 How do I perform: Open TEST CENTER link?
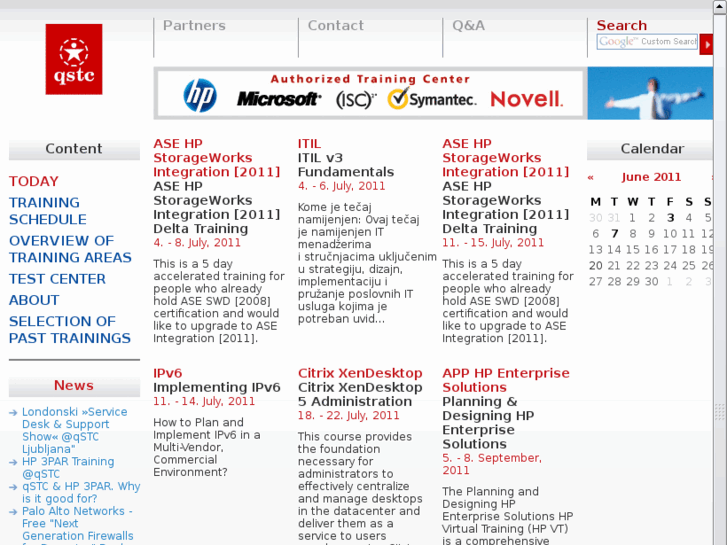point(57,279)
